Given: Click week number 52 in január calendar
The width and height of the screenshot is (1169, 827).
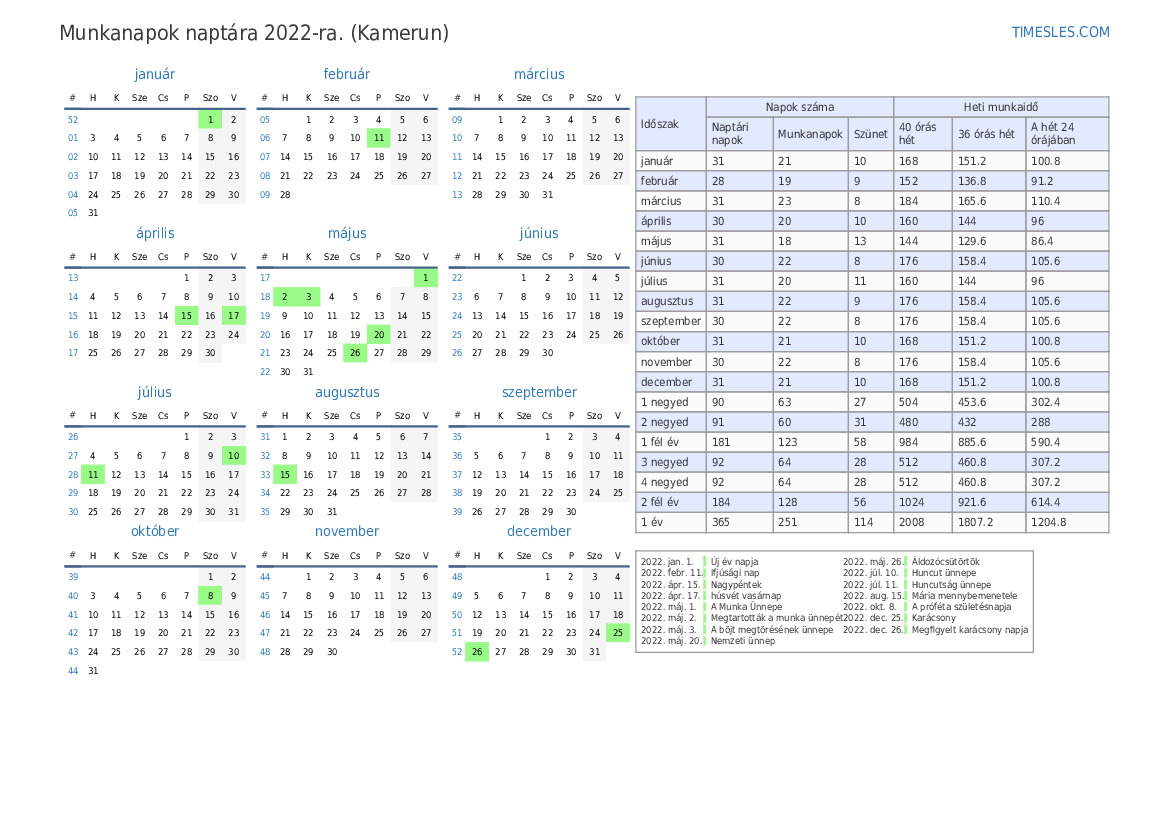Looking at the screenshot, I should click(x=72, y=119).
